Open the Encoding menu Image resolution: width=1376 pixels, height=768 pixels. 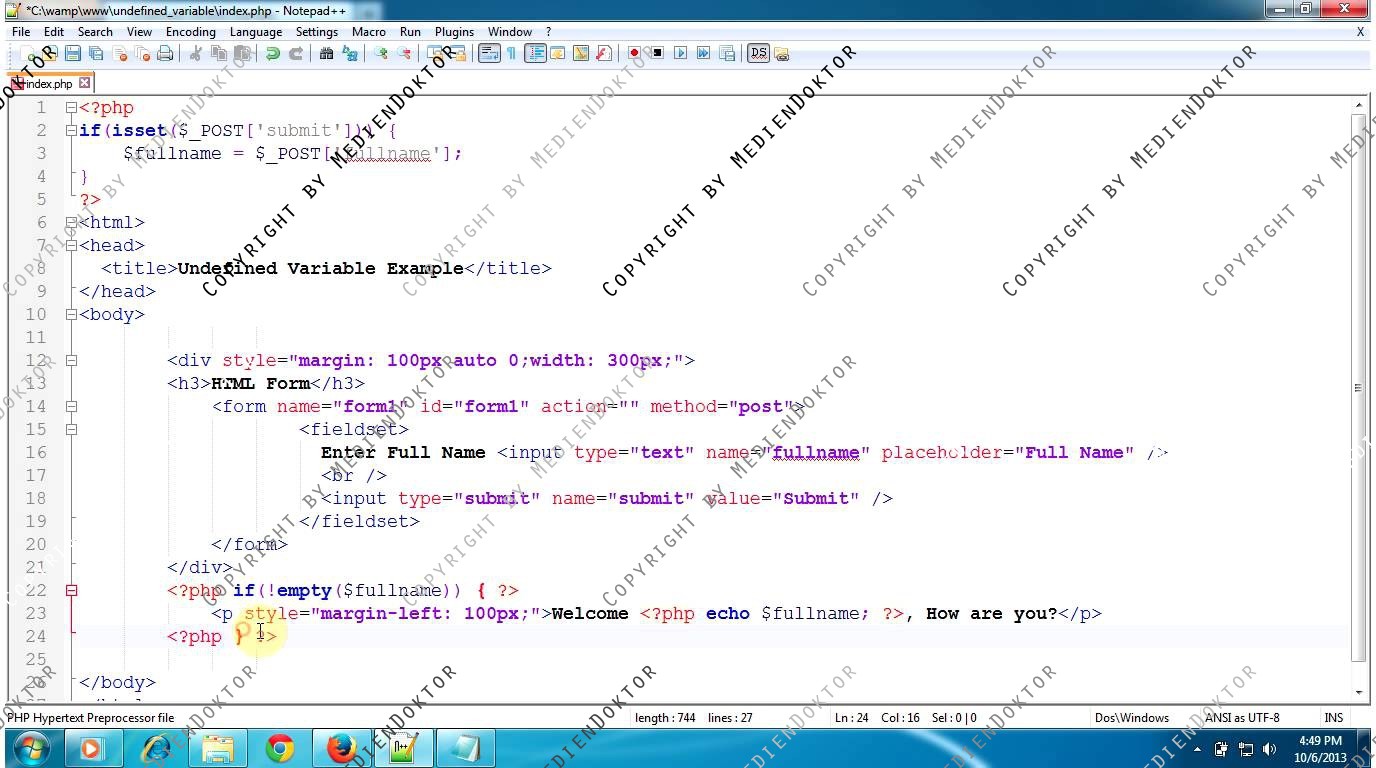[x=190, y=32]
